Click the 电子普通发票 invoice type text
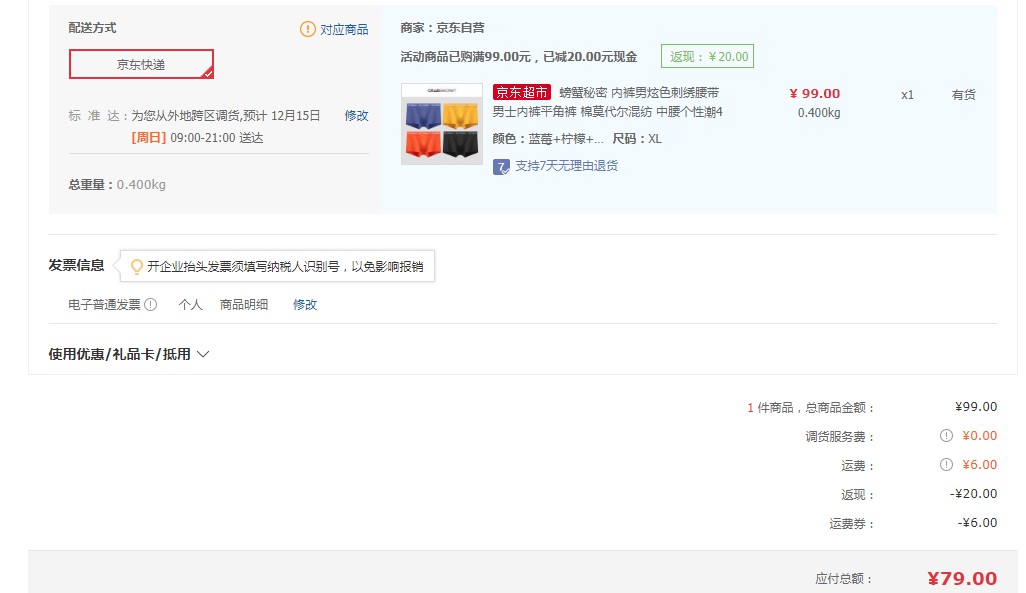Screen dimensions: 1026x593 [105, 304]
